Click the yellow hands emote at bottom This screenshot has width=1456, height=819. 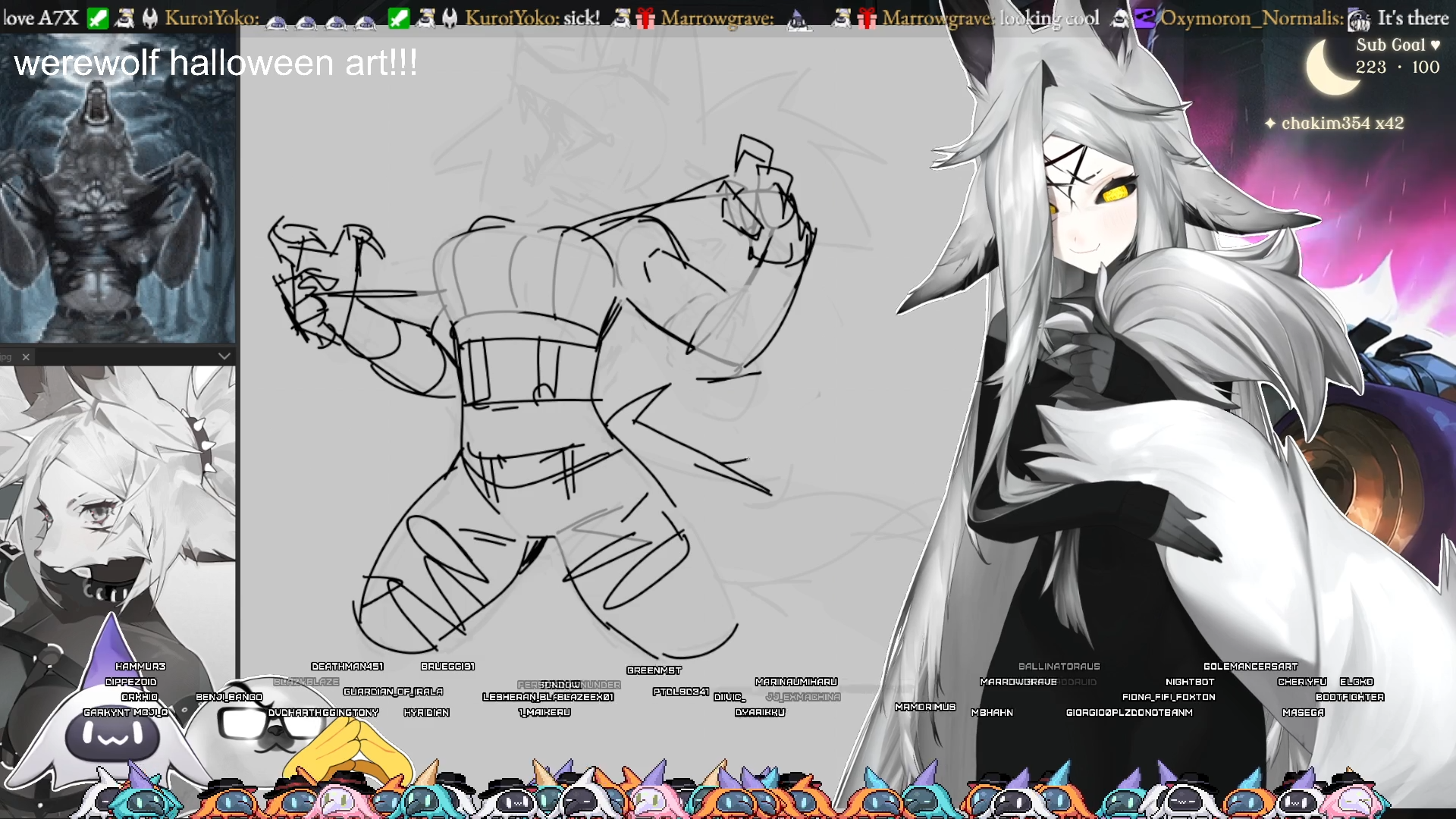coord(350,747)
